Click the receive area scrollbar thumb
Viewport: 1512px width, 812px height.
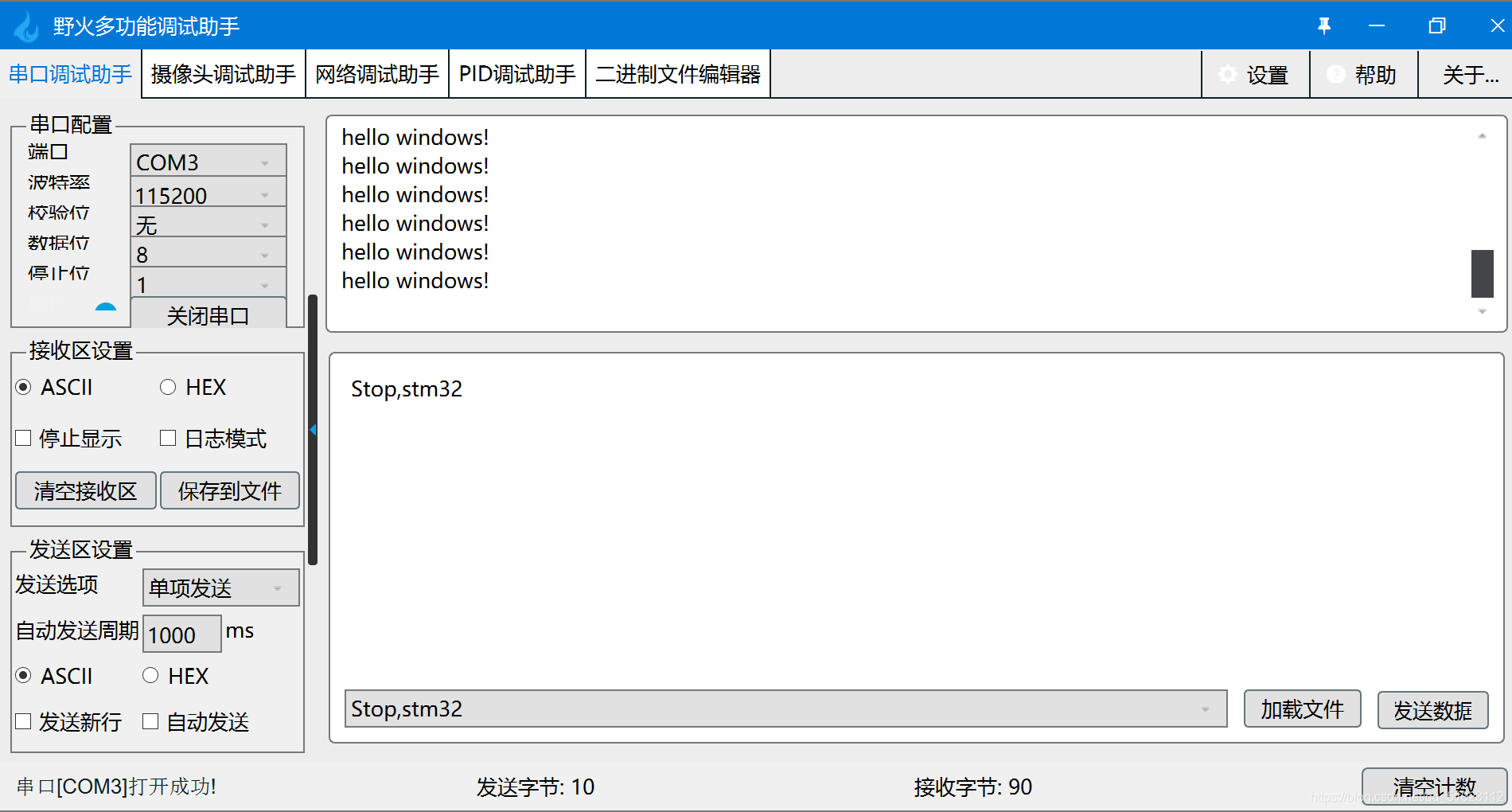(x=1482, y=273)
